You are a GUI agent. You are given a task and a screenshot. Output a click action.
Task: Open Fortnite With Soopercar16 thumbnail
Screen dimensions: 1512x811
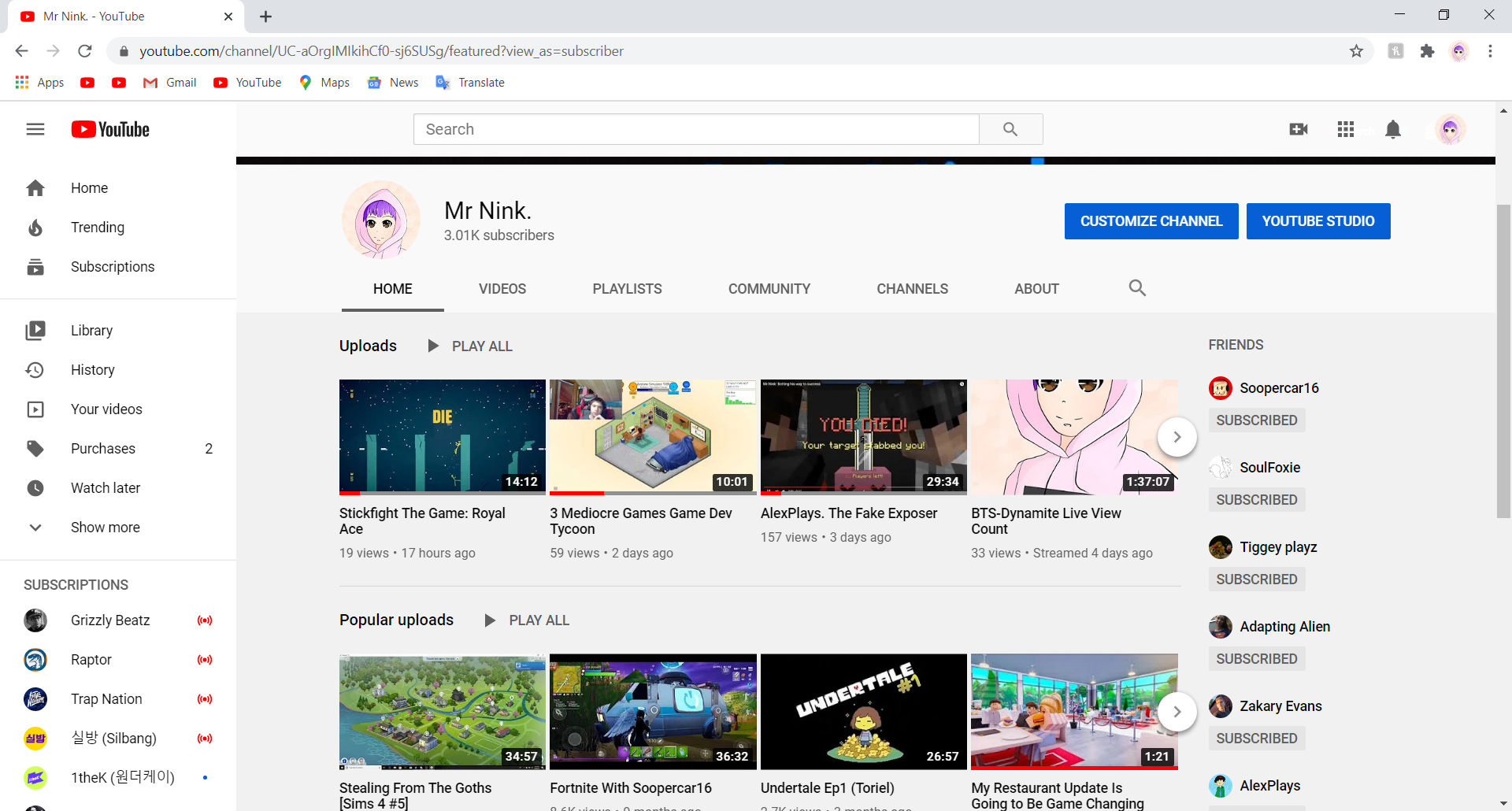(653, 712)
